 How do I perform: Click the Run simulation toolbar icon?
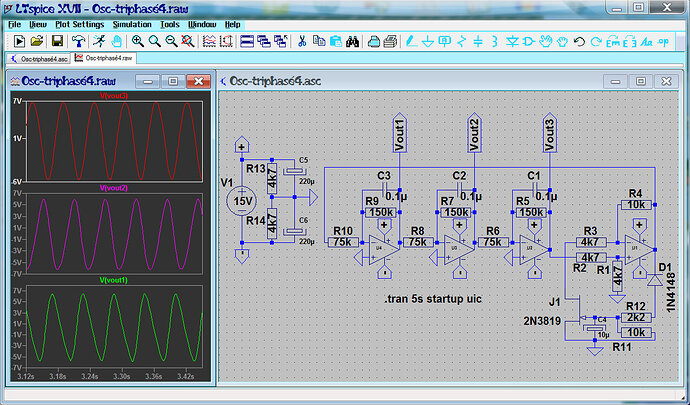[99, 41]
